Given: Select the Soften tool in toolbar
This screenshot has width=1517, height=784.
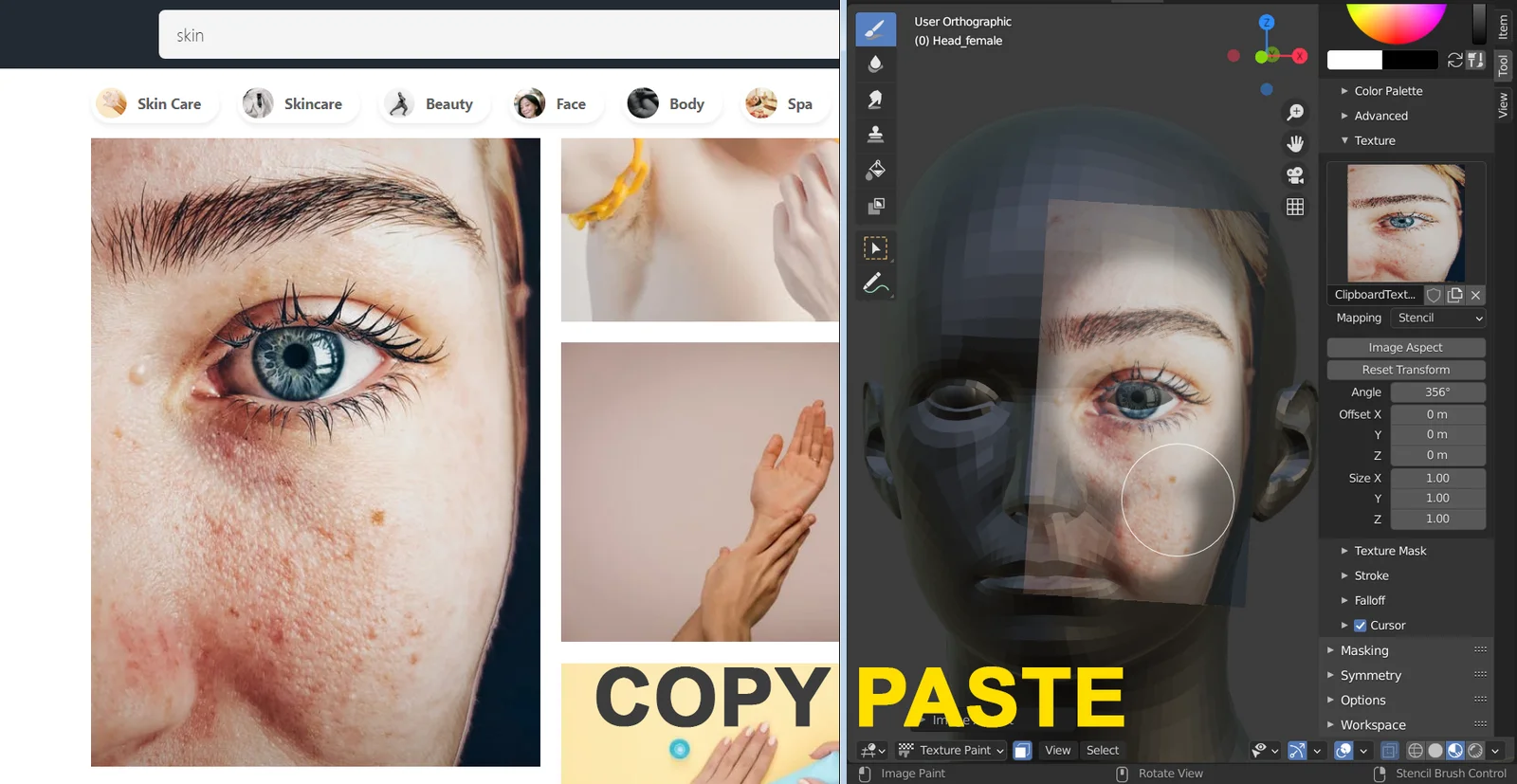Looking at the screenshot, I should click(875, 64).
